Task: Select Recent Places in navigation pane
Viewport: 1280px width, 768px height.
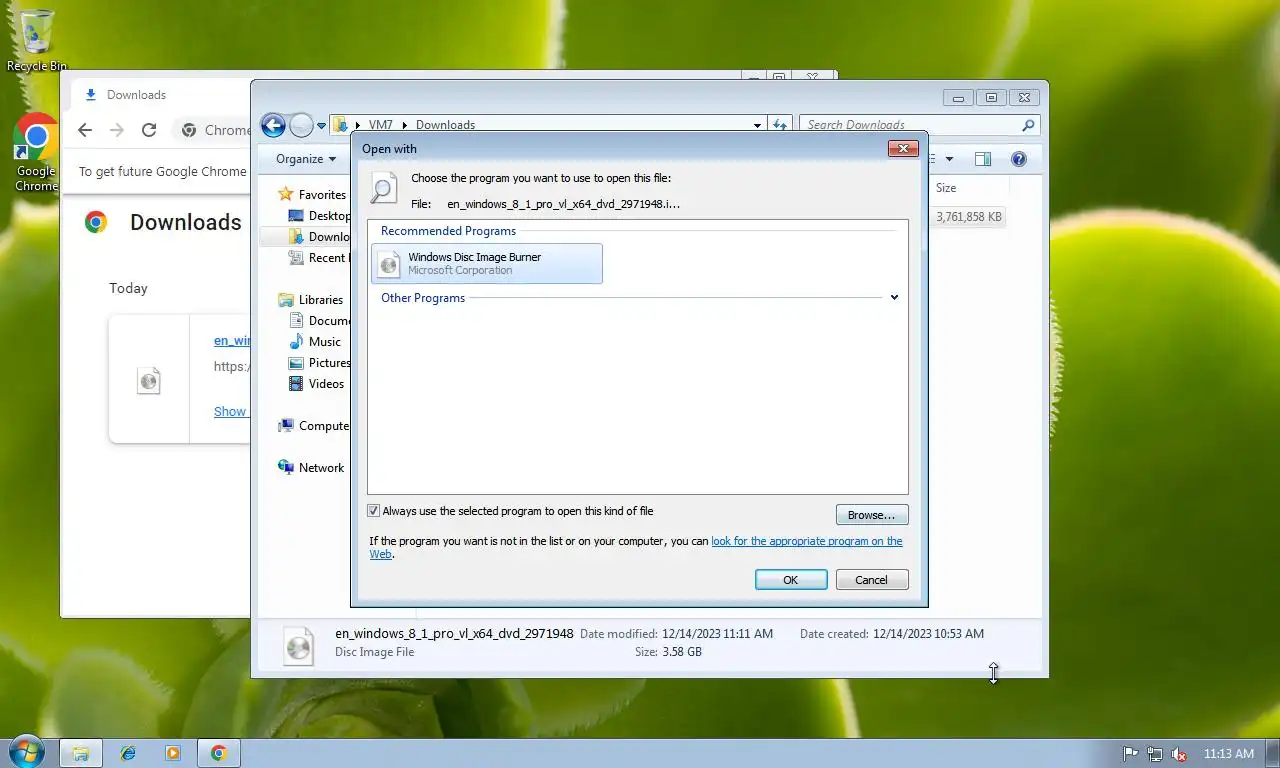Action: coord(319,258)
